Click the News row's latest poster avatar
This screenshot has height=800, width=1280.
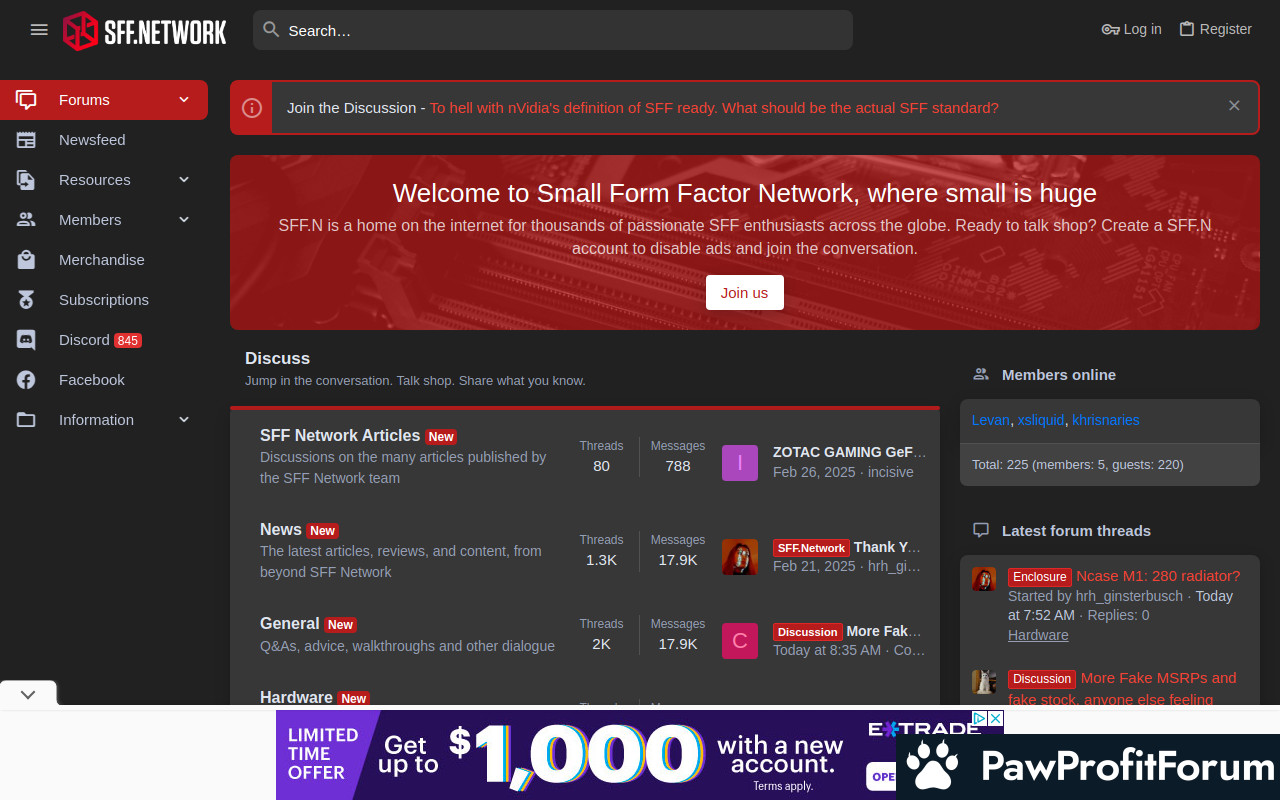coord(740,557)
